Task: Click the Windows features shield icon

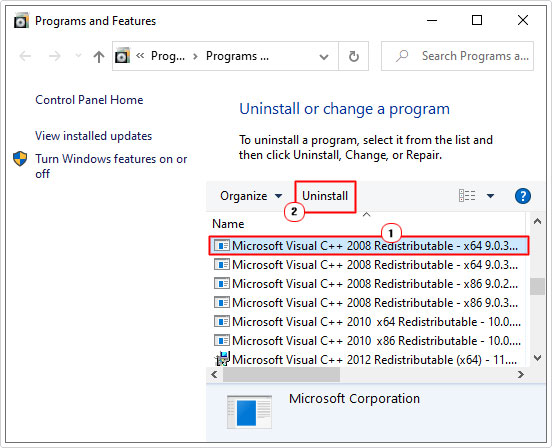Action: (x=20, y=159)
